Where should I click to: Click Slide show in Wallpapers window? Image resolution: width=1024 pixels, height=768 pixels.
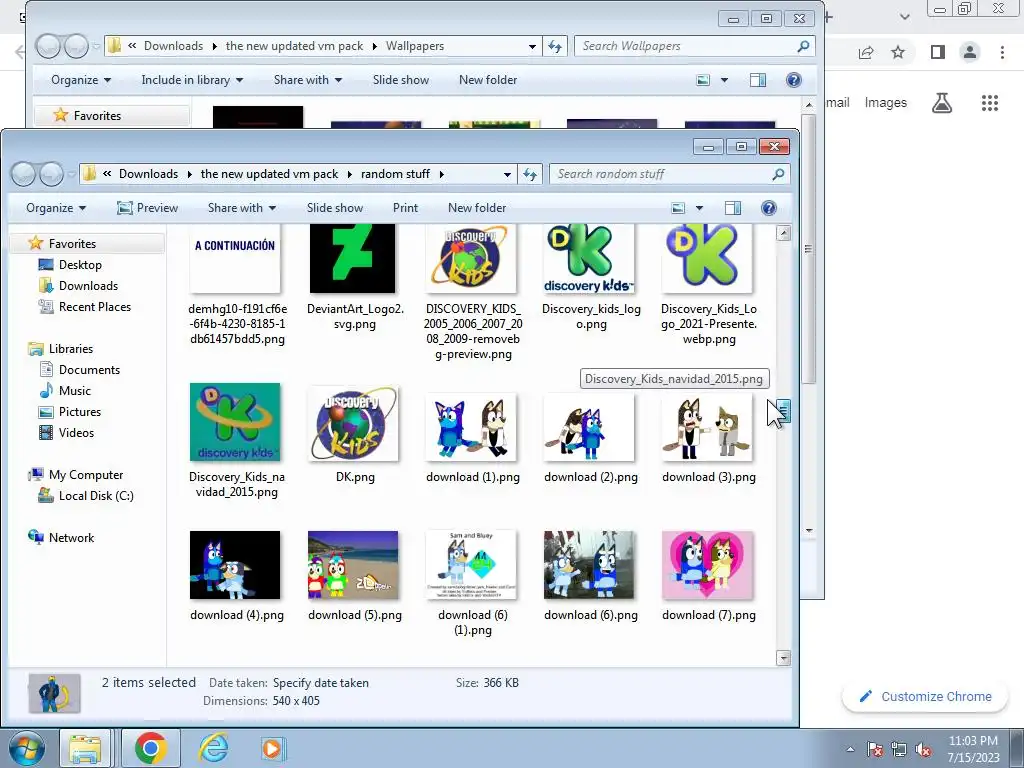point(401,80)
